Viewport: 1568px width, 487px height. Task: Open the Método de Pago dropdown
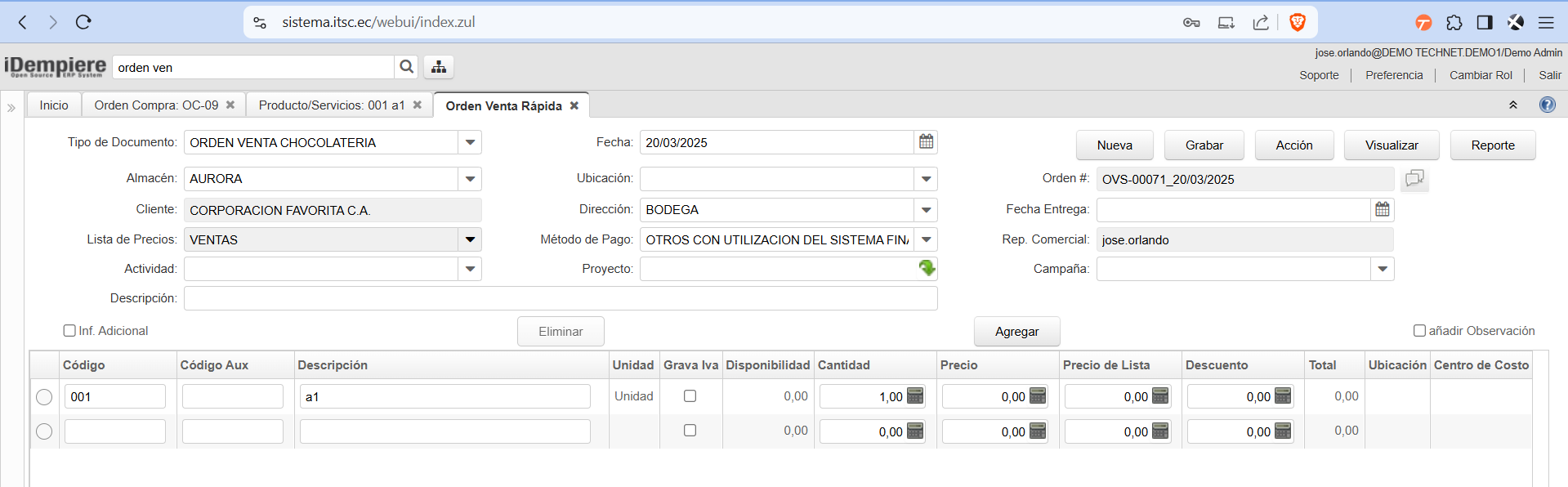pyautogui.click(x=926, y=240)
